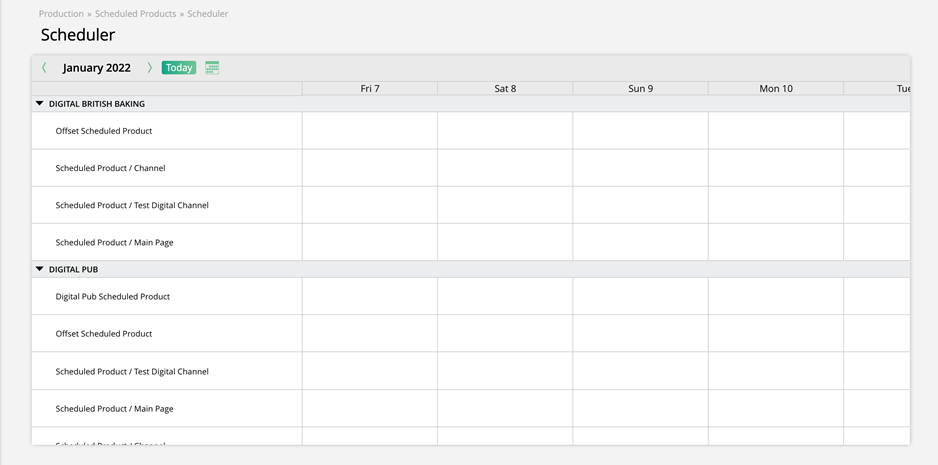This screenshot has width=938, height=465.
Task: Select Scheduled Product / Channel row
Action: 110,168
